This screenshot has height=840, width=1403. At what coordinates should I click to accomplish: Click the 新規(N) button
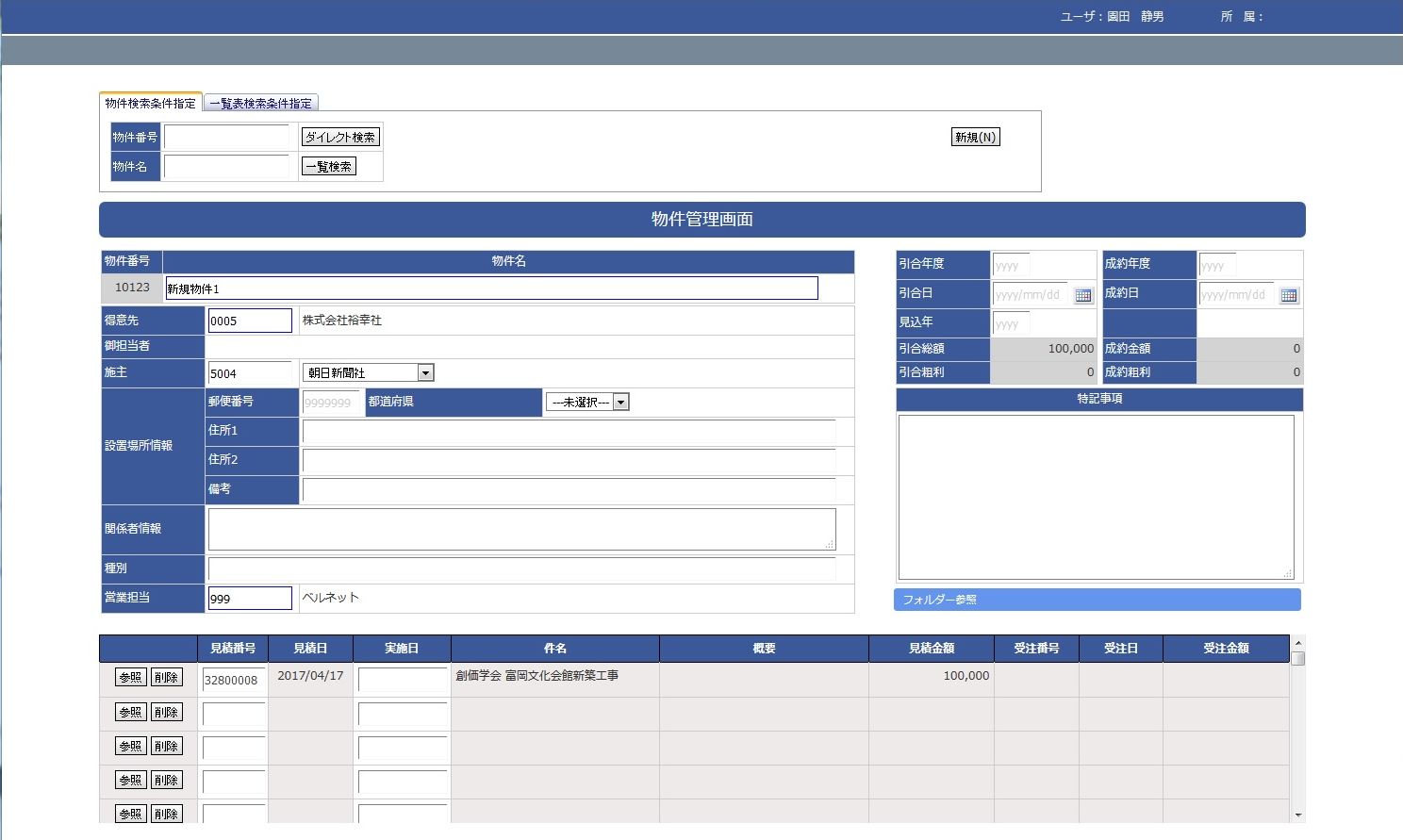tap(975, 138)
